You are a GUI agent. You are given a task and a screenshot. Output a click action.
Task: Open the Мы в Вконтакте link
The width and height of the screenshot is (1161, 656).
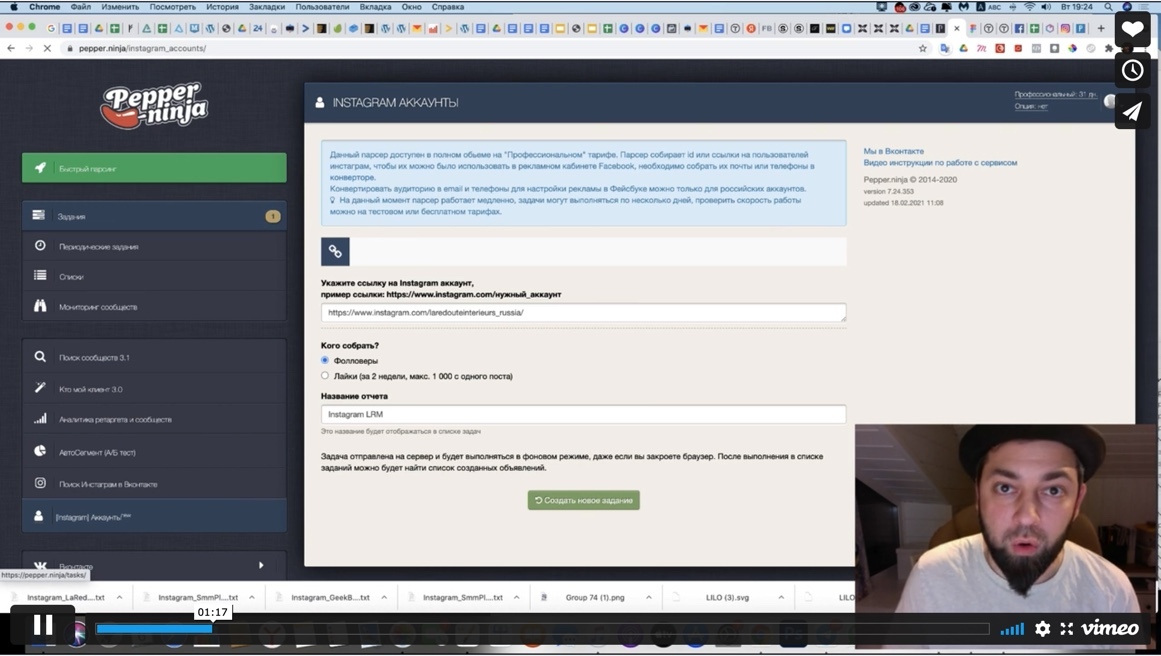coord(893,151)
